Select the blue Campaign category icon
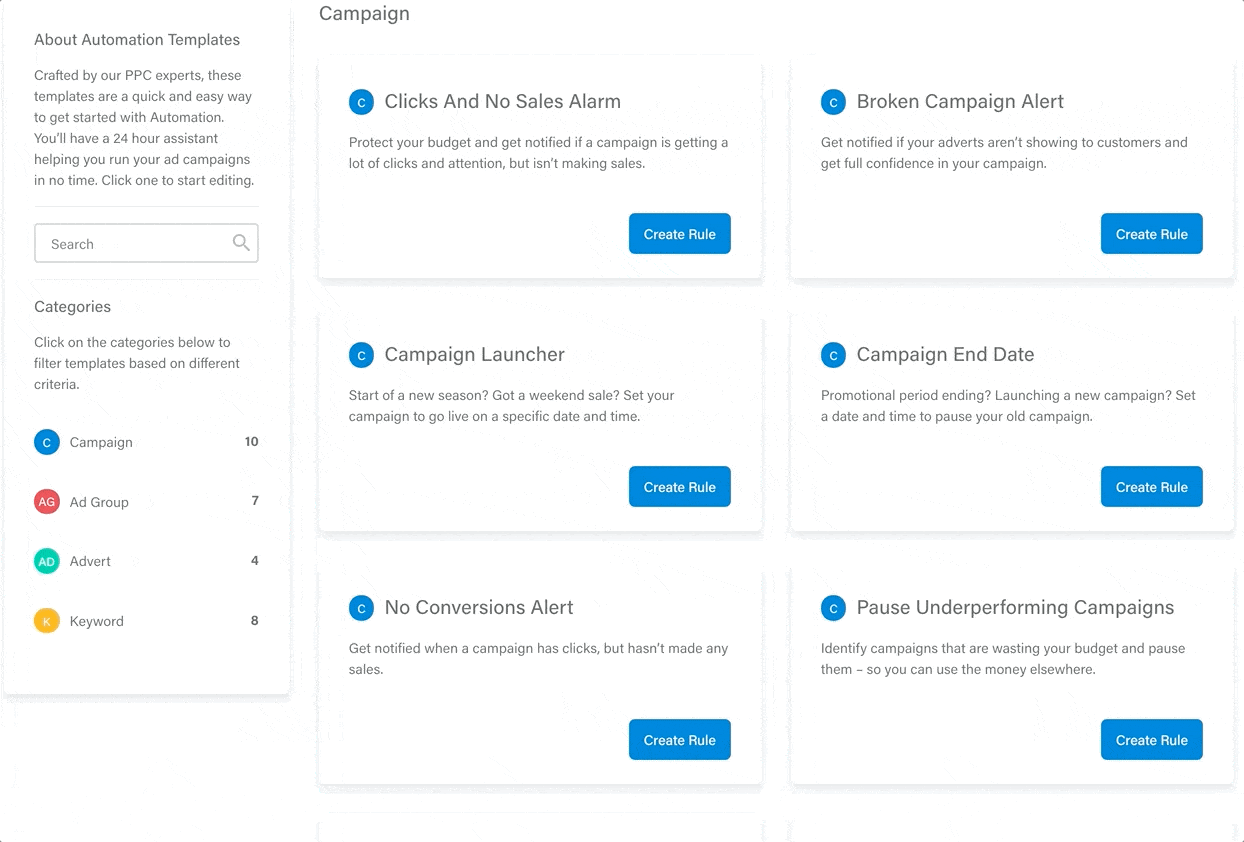Viewport: 1244px width, 842px height. tap(47, 442)
